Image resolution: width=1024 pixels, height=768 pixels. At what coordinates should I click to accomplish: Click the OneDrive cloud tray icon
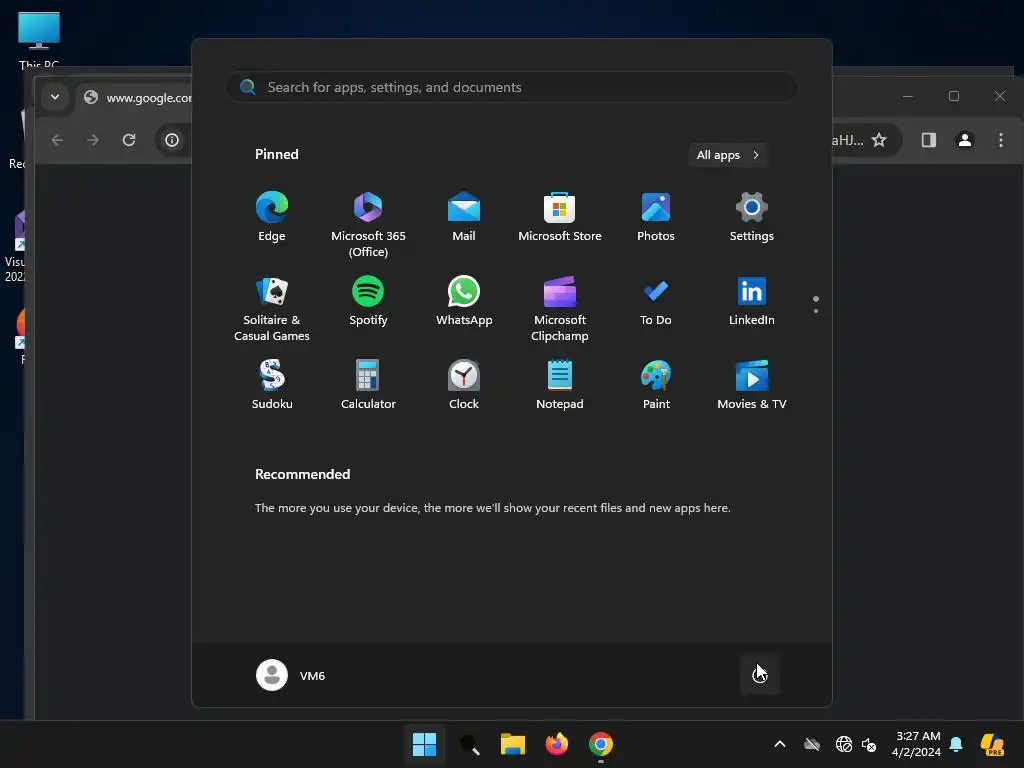tap(812, 744)
